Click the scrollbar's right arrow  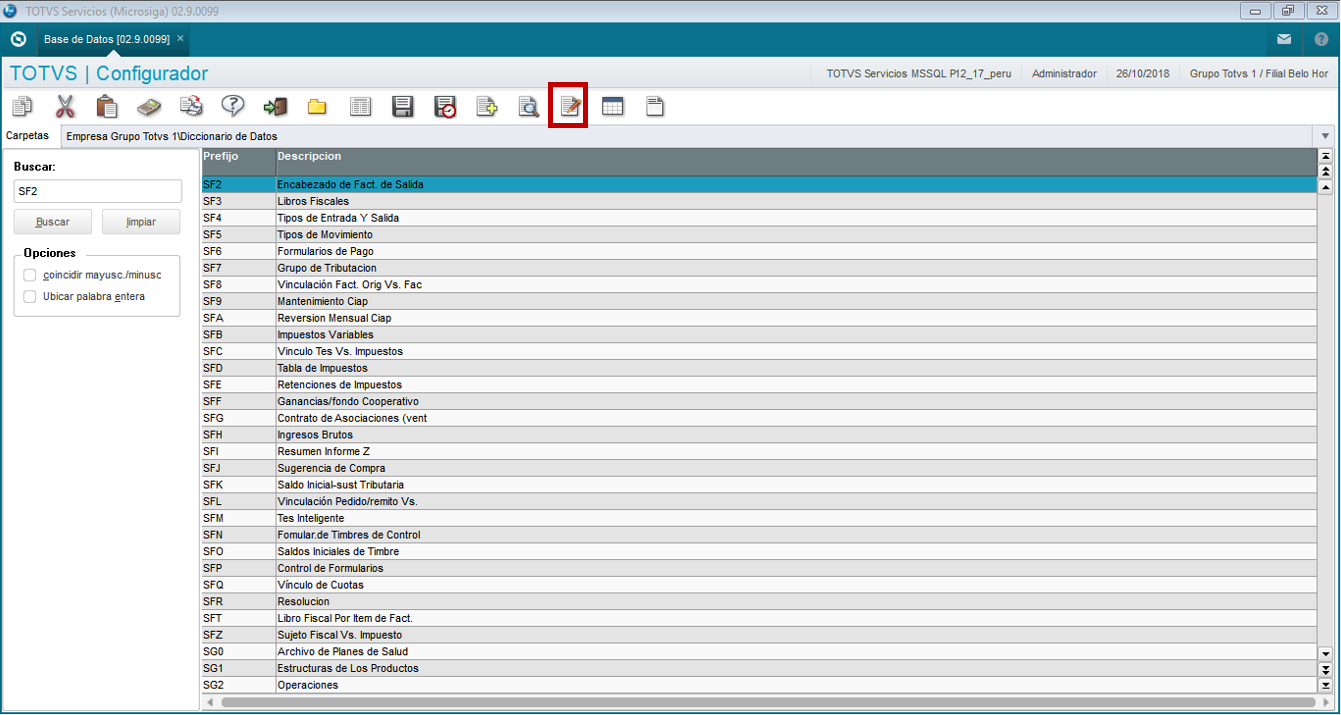tap(1326, 703)
